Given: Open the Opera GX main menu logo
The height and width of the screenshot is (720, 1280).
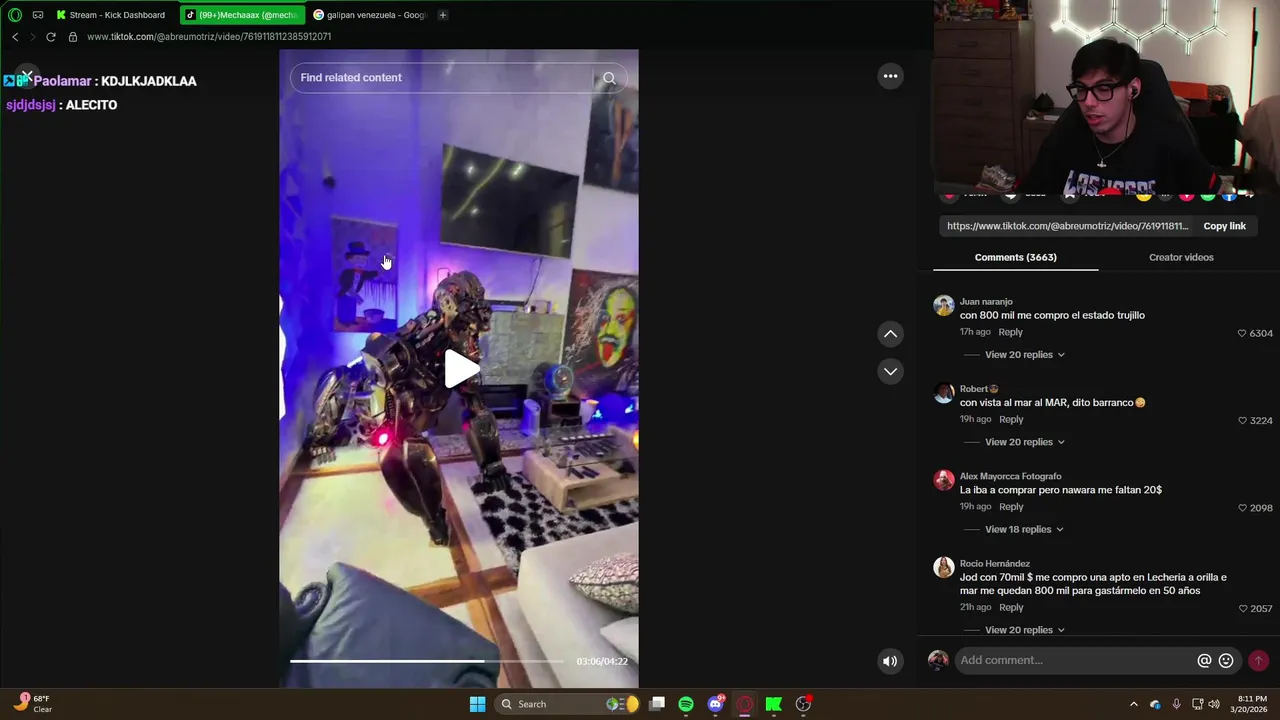Looking at the screenshot, I should 14,15.
